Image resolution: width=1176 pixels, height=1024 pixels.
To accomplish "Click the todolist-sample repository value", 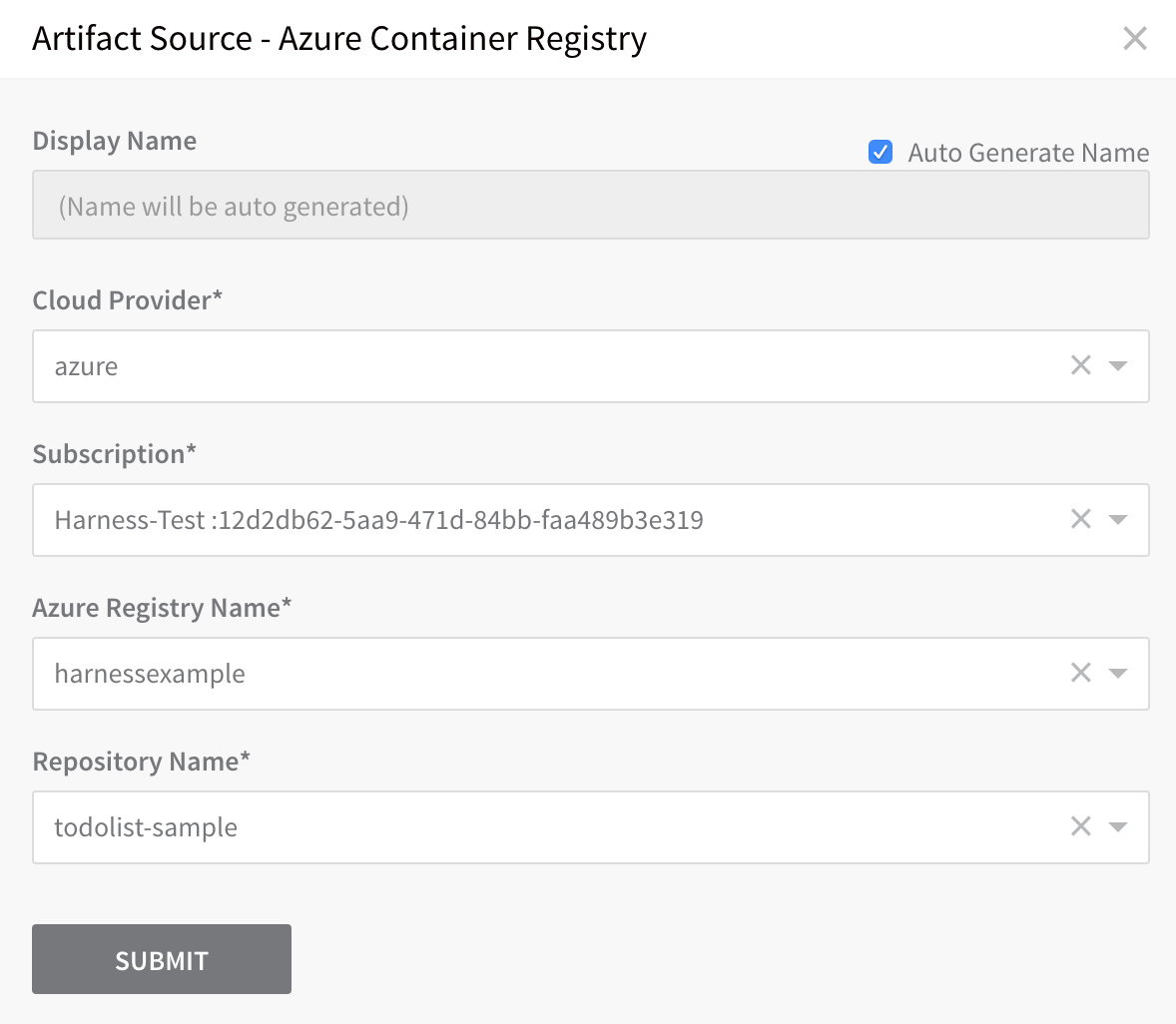I will 146,826.
